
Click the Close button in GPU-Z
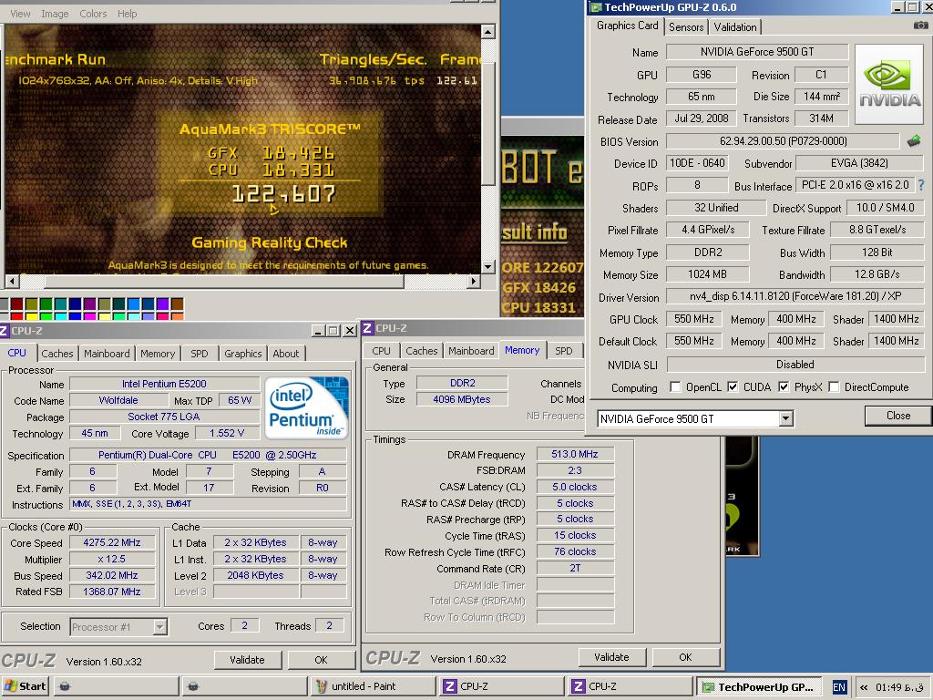[x=898, y=415]
